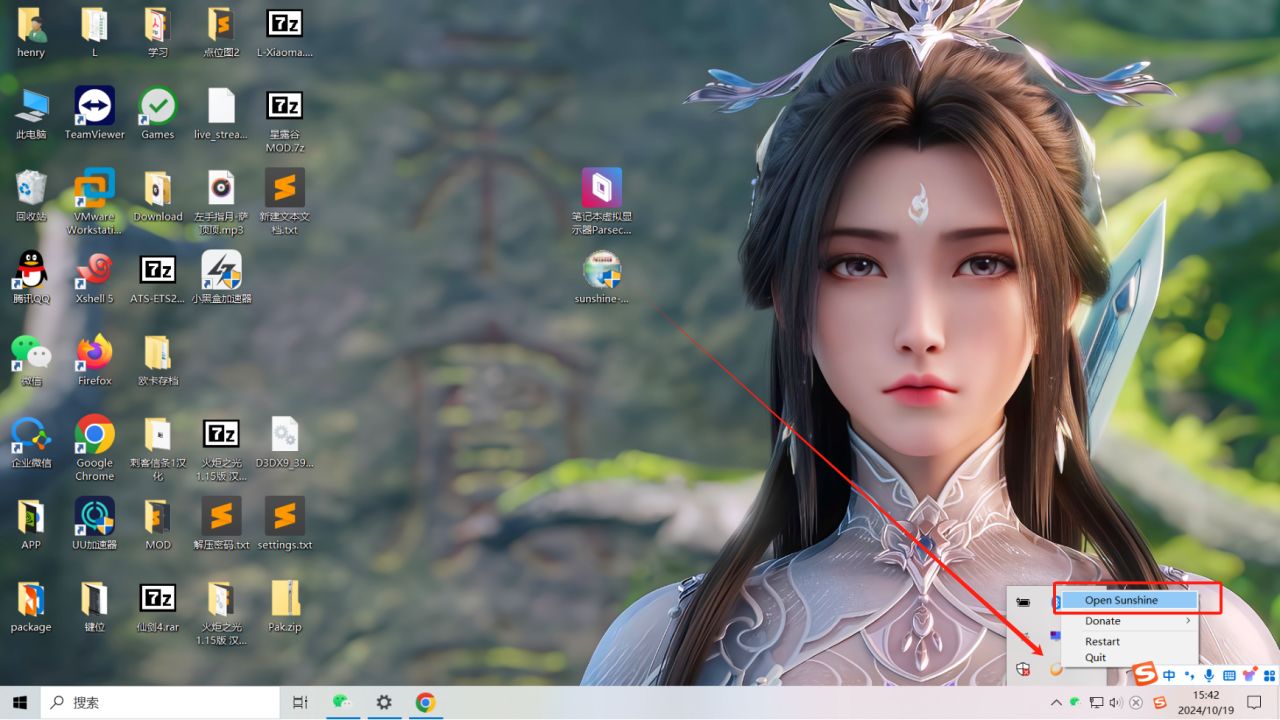Open the network tray icon
The height and width of the screenshot is (720, 1280).
click(1096, 703)
